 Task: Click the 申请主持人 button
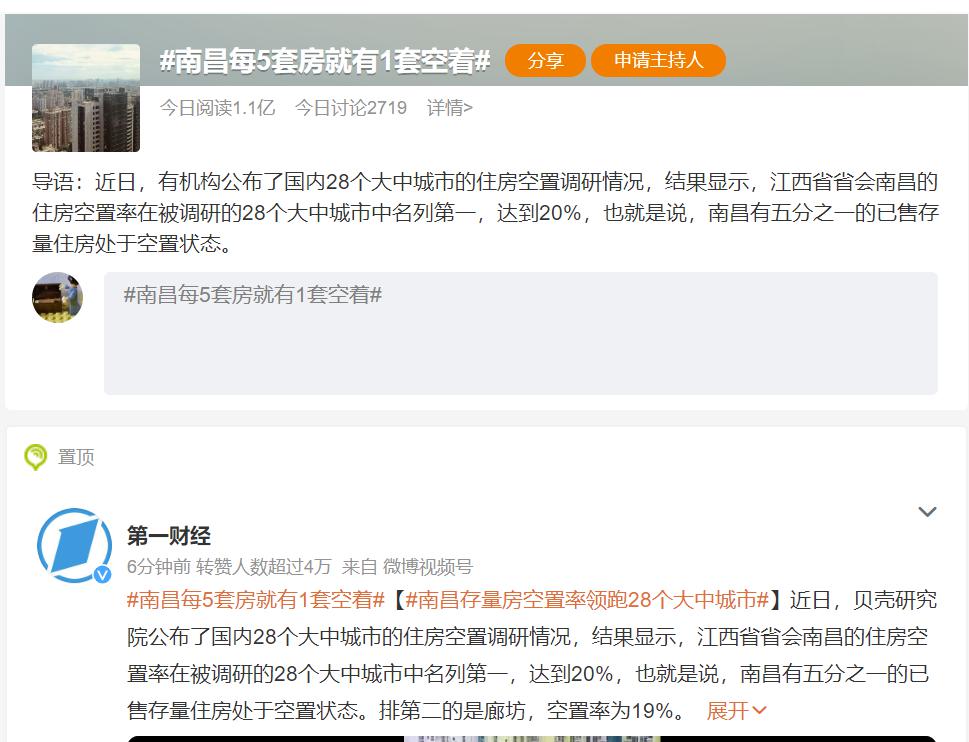pos(658,61)
